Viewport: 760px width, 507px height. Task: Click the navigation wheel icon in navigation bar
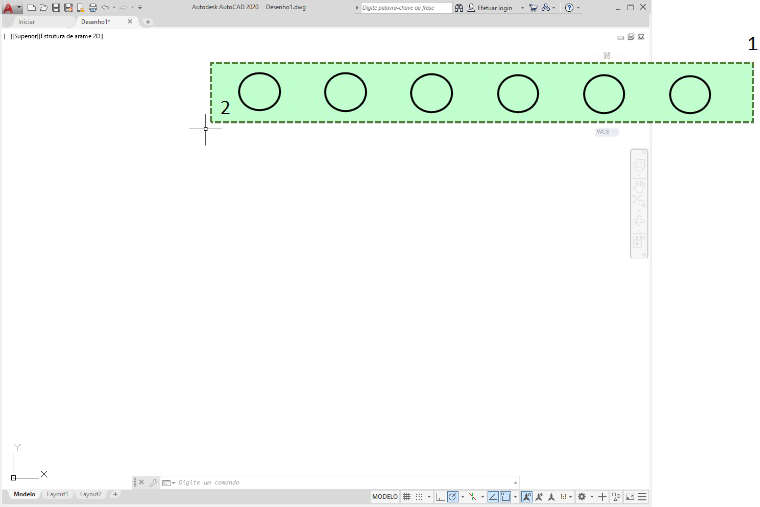click(639, 165)
